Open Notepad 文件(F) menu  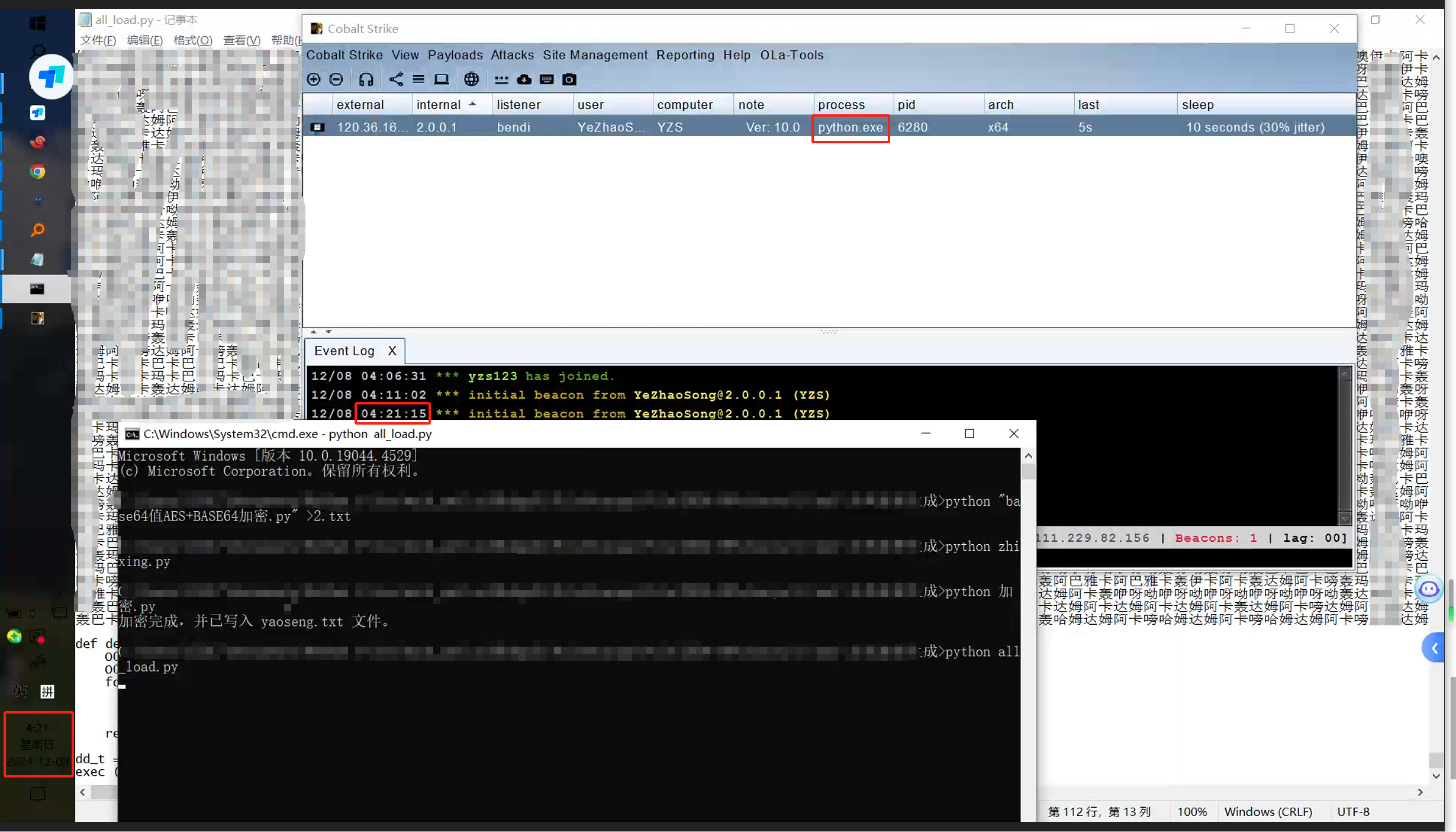(x=98, y=40)
